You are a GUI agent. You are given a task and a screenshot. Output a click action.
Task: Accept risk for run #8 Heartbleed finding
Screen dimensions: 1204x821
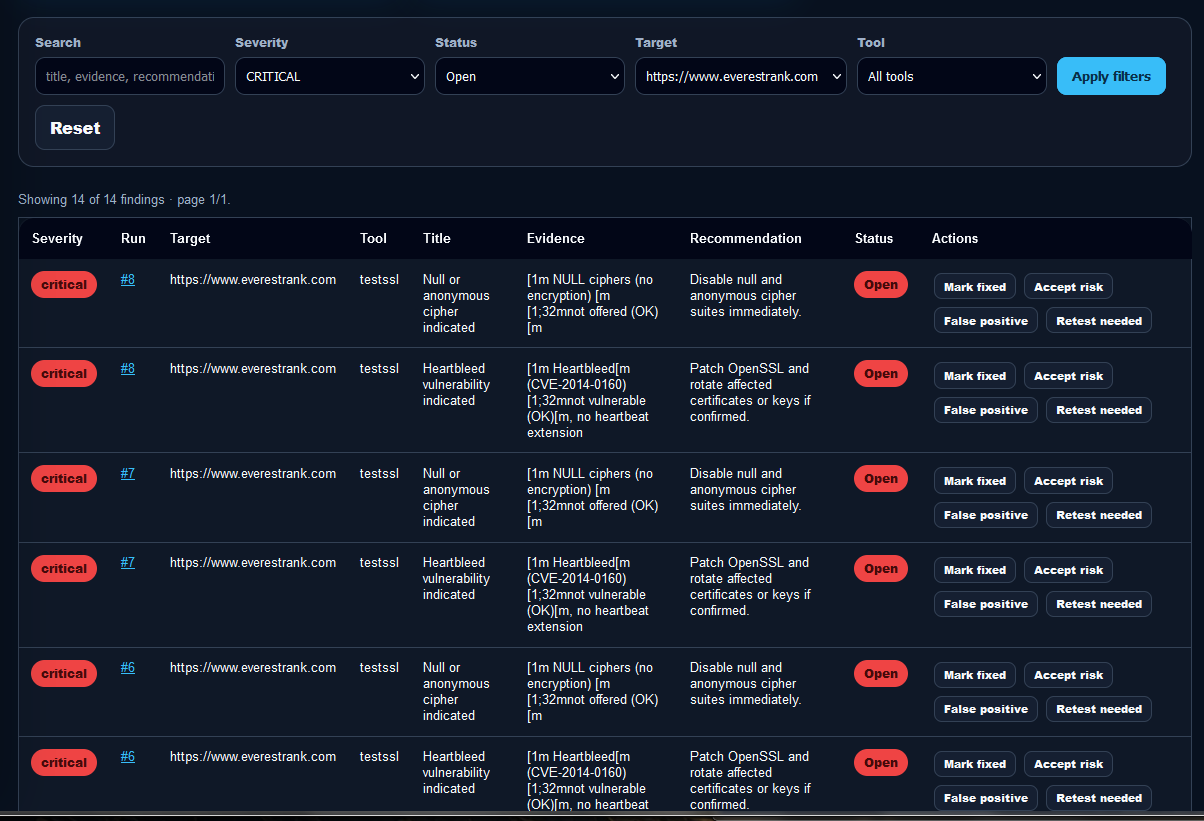[1068, 376]
